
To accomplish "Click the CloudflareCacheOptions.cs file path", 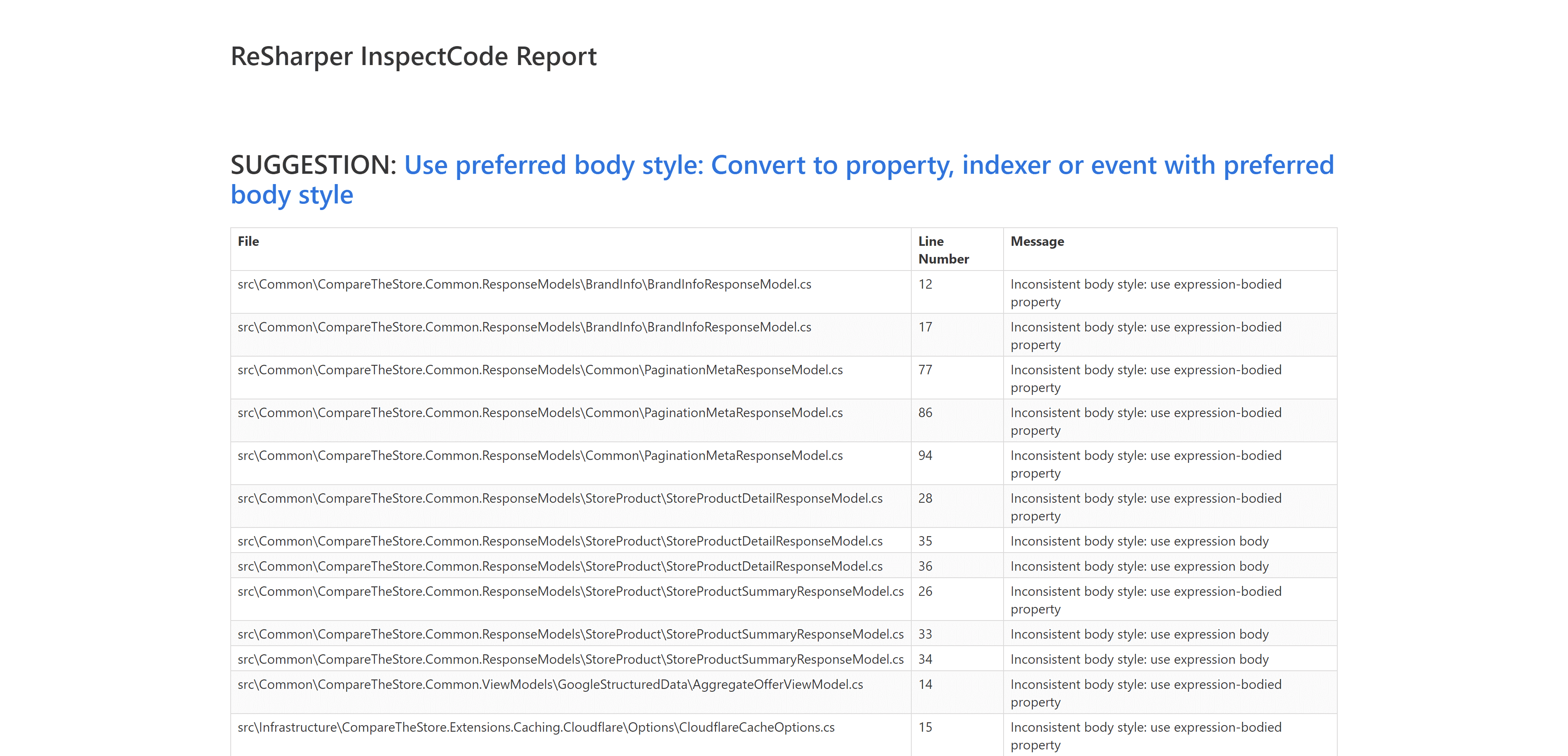I will coord(536,727).
